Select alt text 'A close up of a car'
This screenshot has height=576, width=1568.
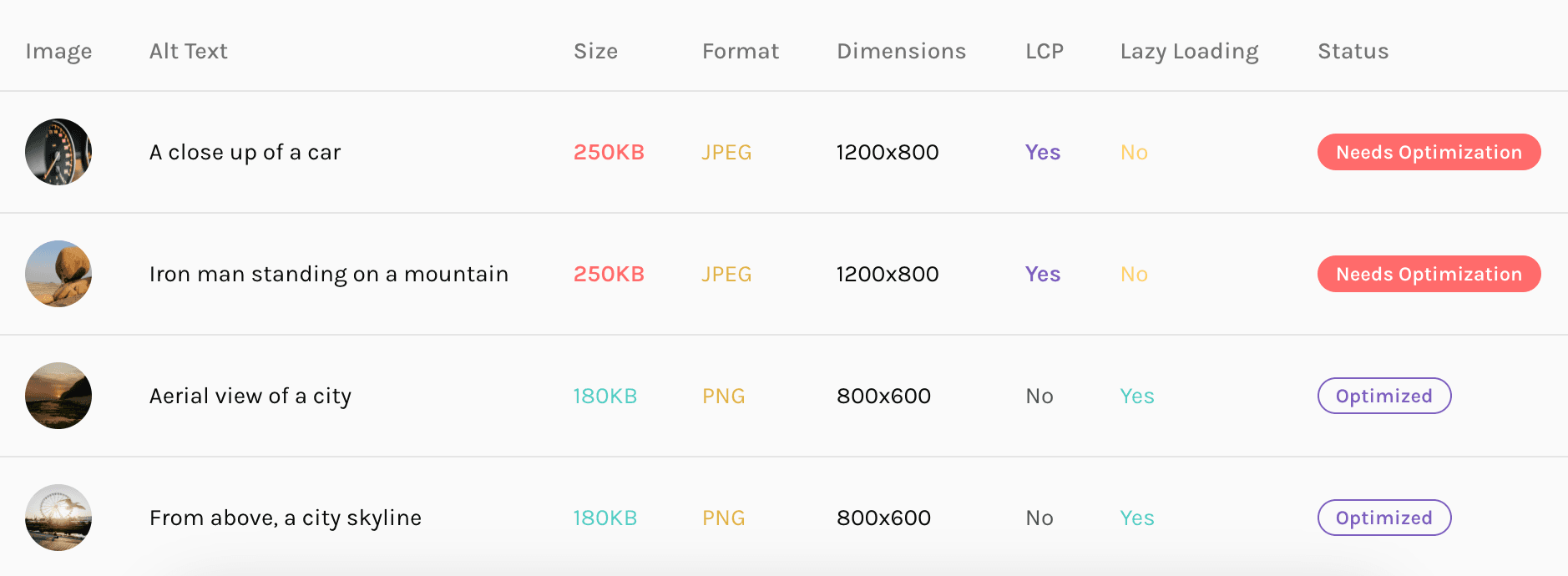coord(245,153)
